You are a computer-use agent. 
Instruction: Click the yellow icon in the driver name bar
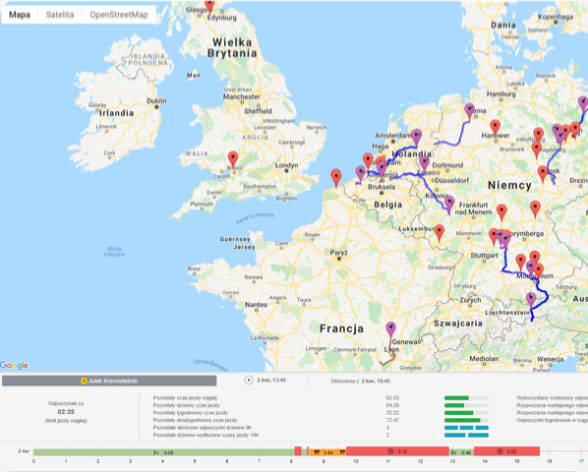point(84,381)
